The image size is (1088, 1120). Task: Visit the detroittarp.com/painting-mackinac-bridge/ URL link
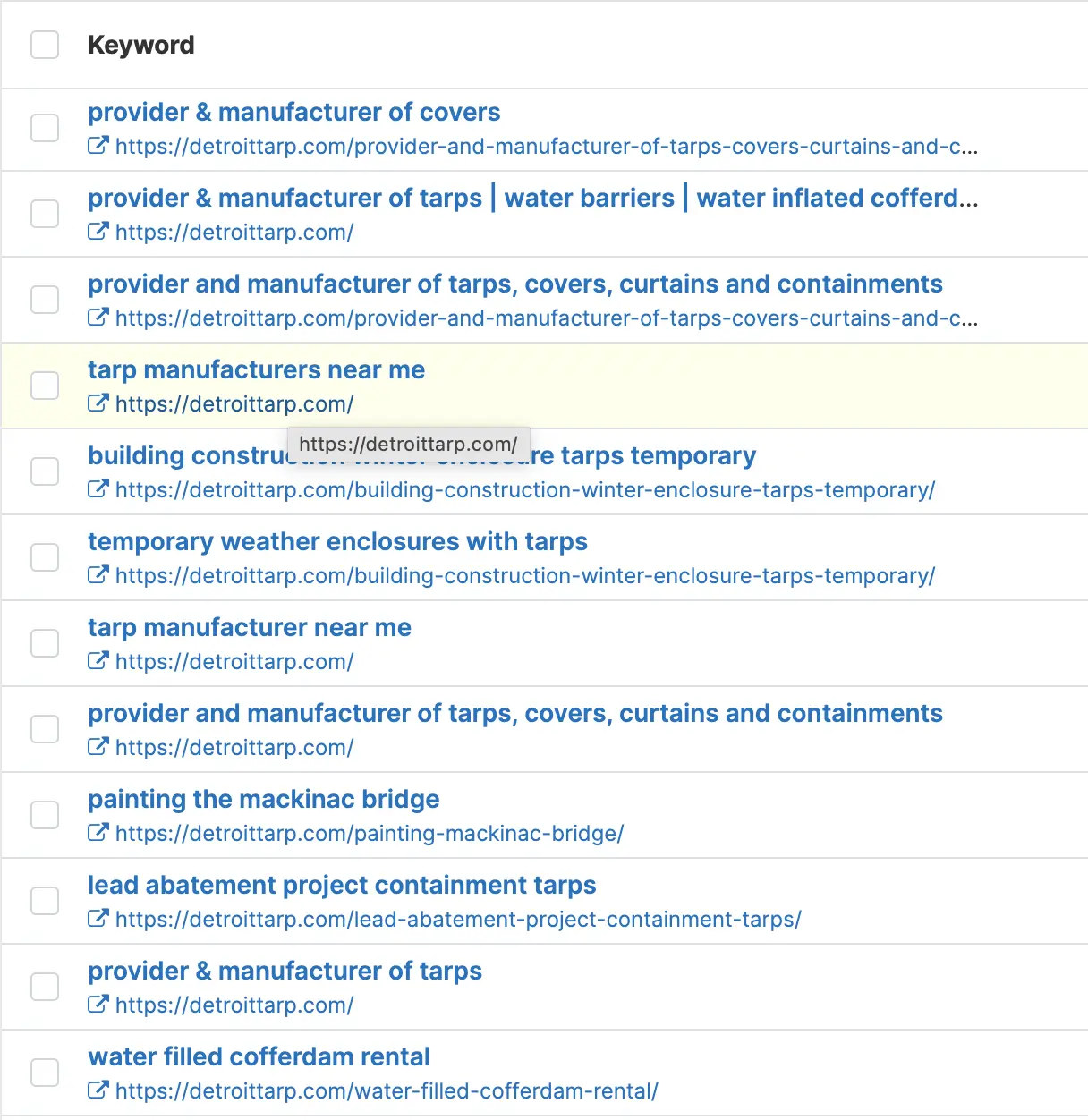(370, 834)
